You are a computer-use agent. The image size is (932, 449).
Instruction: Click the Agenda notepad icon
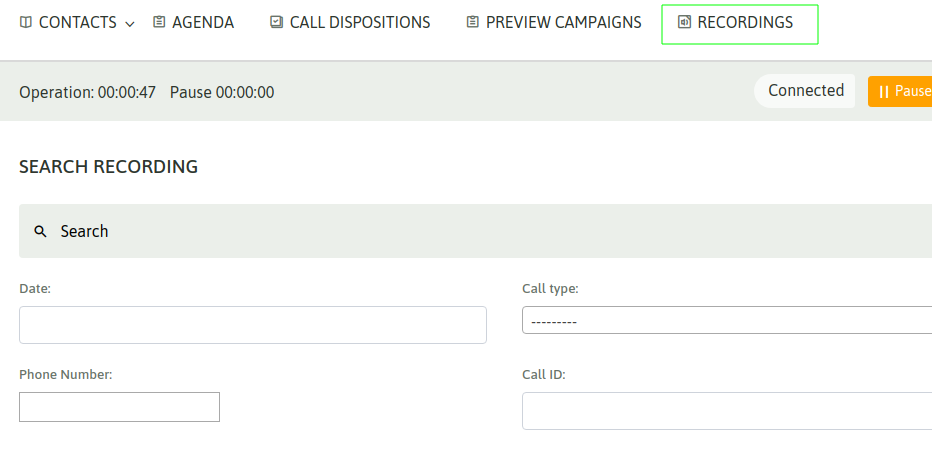click(x=160, y=22)
